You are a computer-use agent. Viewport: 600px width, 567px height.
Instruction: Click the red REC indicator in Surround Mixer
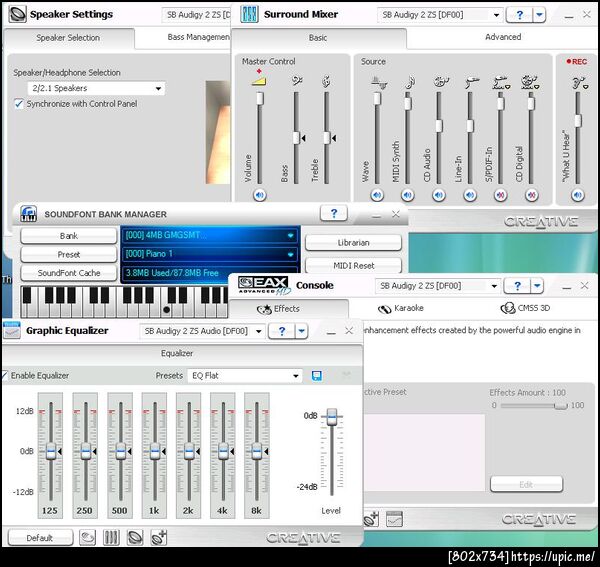click(x=577, y=62)
